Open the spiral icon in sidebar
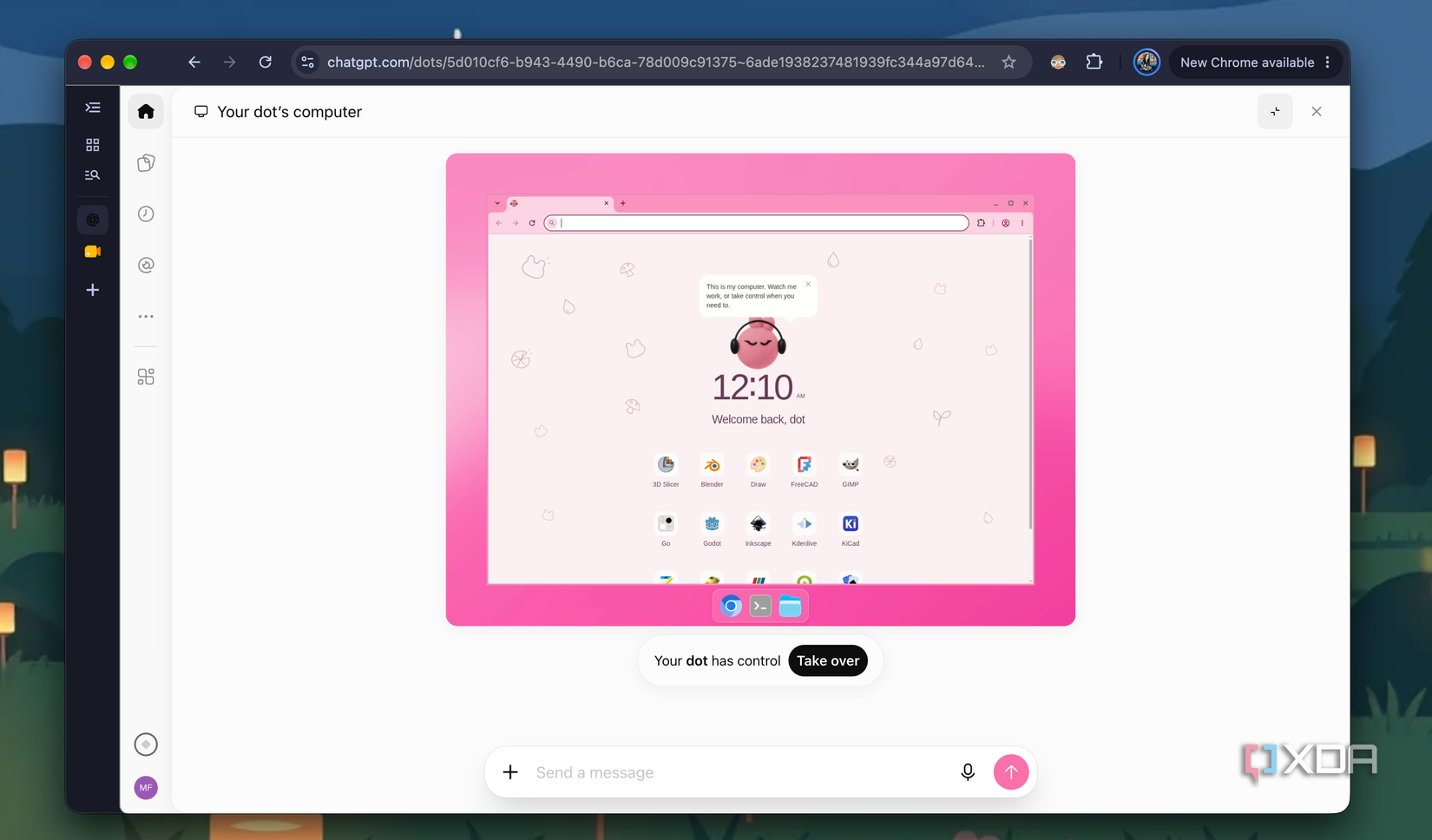Image resolution: width=1432 pixels, height=840 pixels. click(x=146, y=265)
